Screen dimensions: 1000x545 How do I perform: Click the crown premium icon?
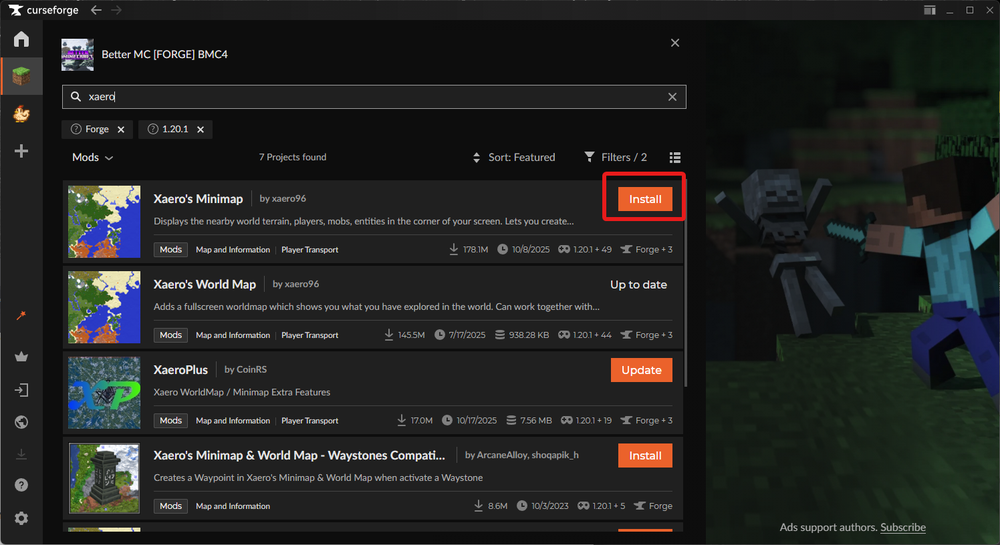click(x=21, y=357)
